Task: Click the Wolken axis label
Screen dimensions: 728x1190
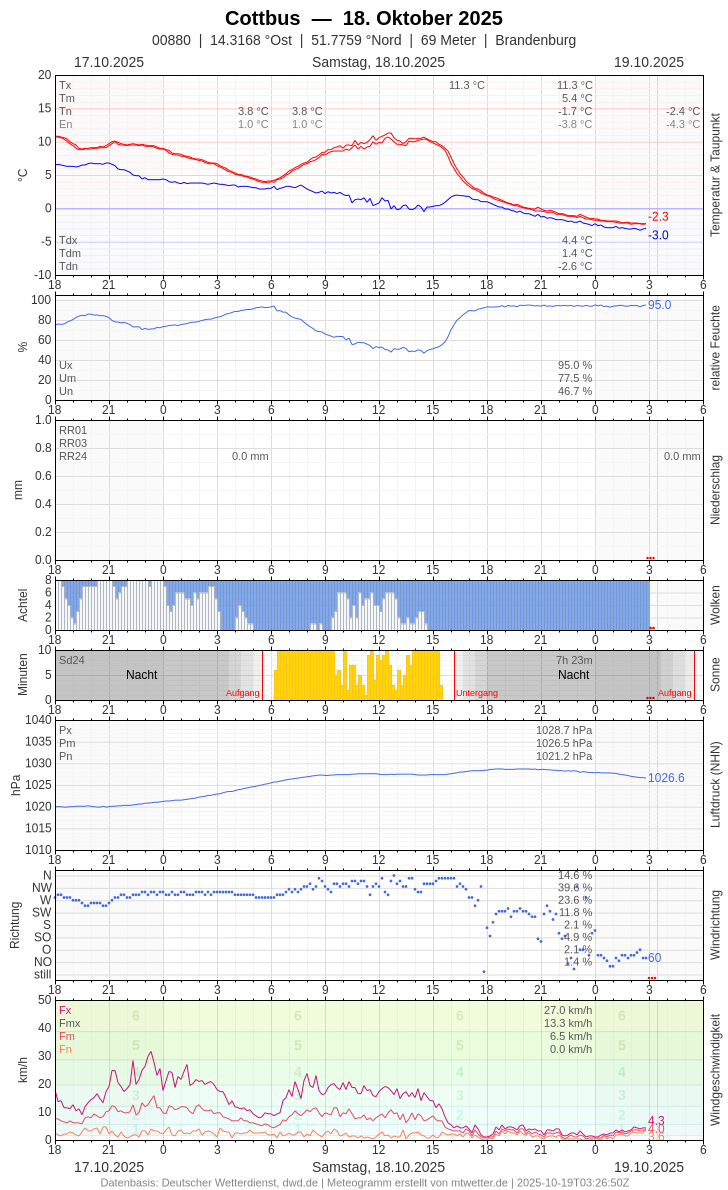Action: 715,605
